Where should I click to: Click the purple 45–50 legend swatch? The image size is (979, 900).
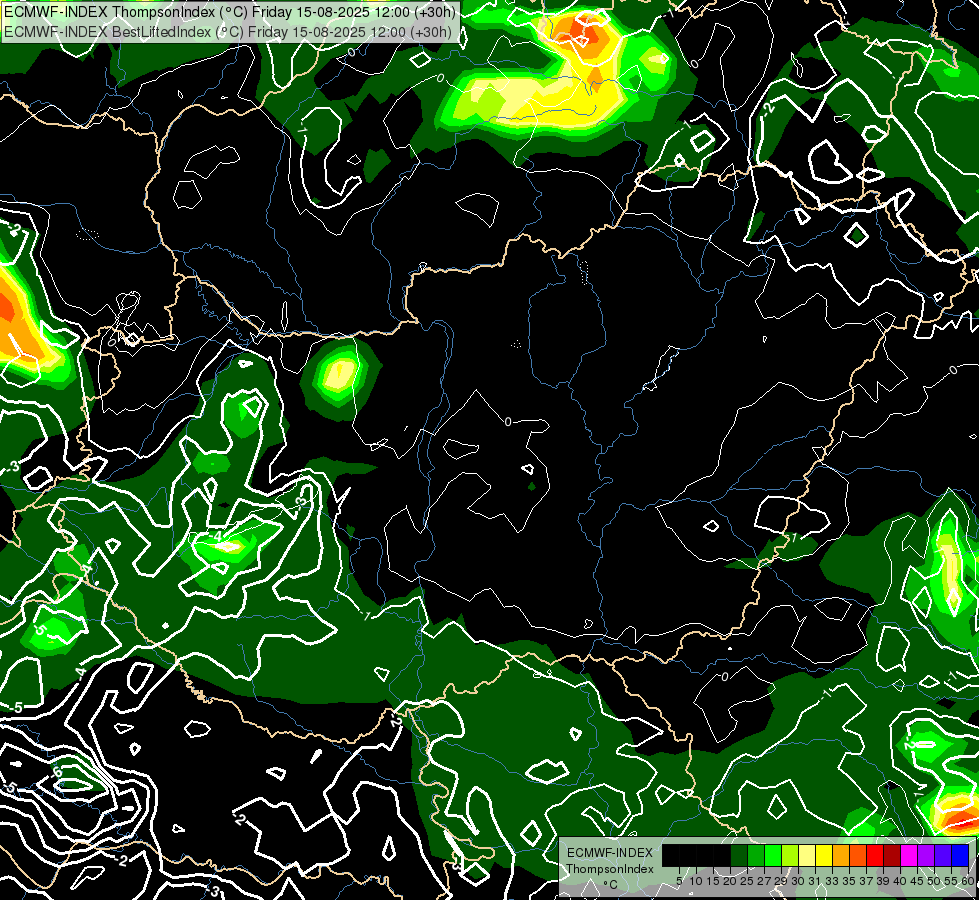point(926,856)
